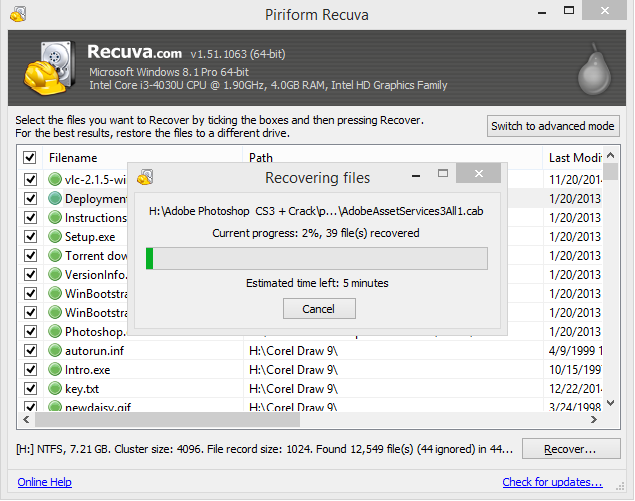Click green status dot for vlc-2.1.5 file
The image size is (635, 501).
(x=55, y=179)
